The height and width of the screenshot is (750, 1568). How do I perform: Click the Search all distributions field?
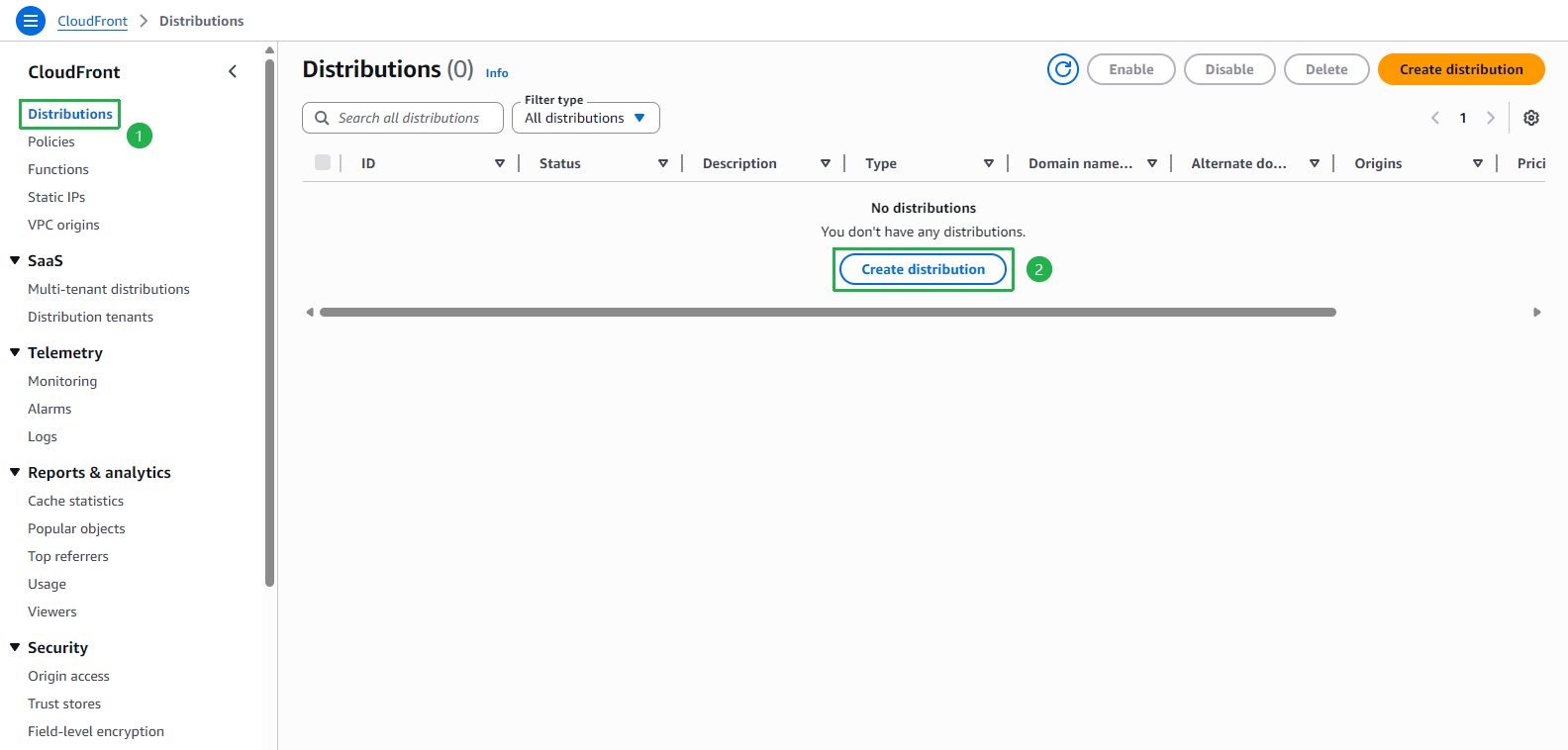(x=403, y=118)
